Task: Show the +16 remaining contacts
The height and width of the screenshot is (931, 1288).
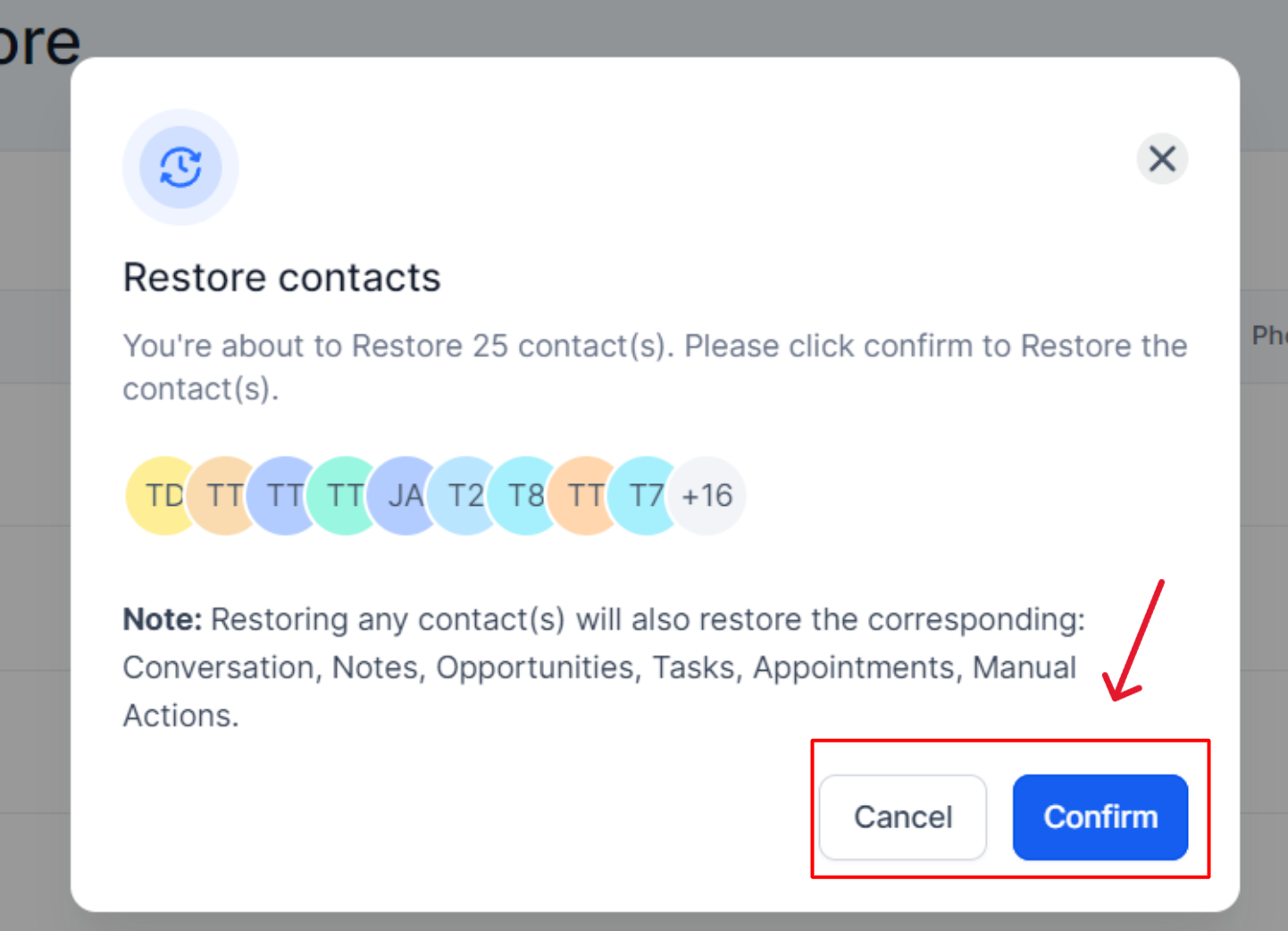Action: 707,496
